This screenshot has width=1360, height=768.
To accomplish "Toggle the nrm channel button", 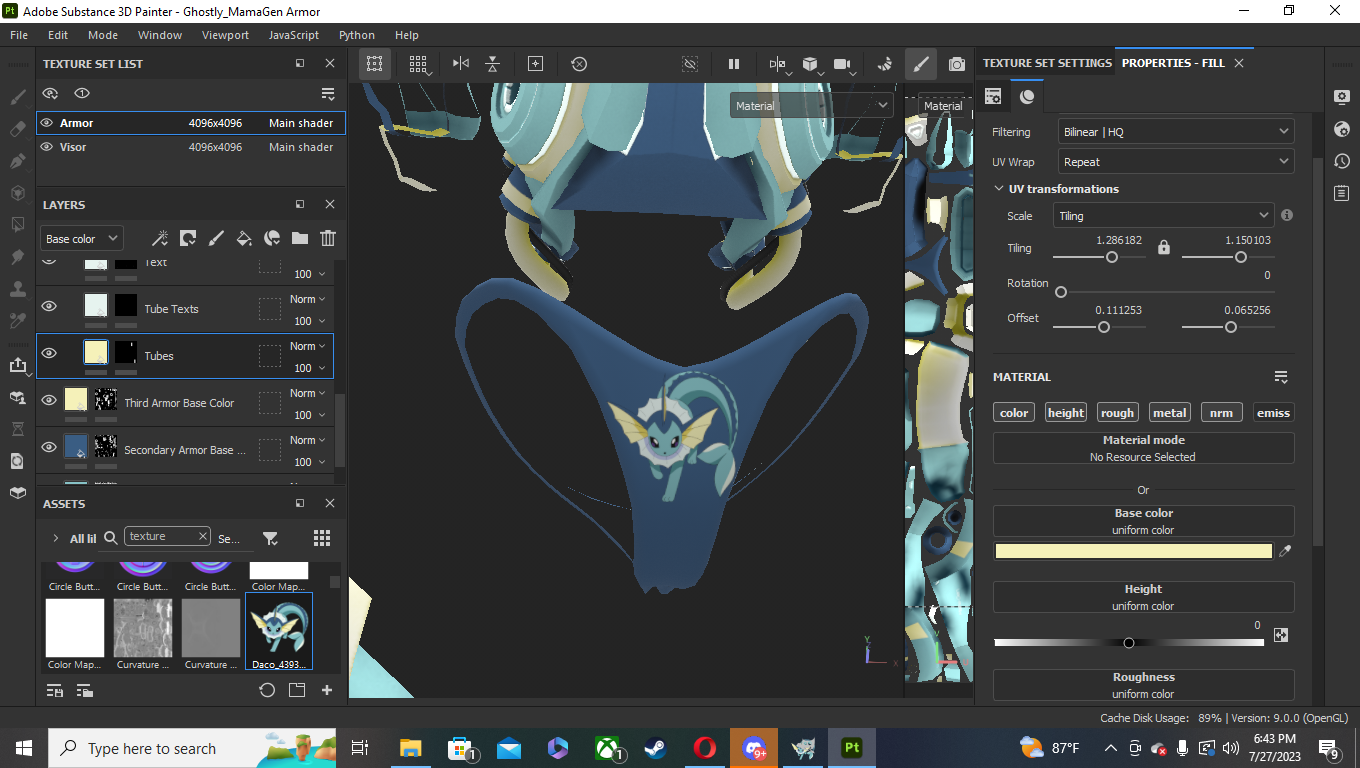I will click(1222, 413).
